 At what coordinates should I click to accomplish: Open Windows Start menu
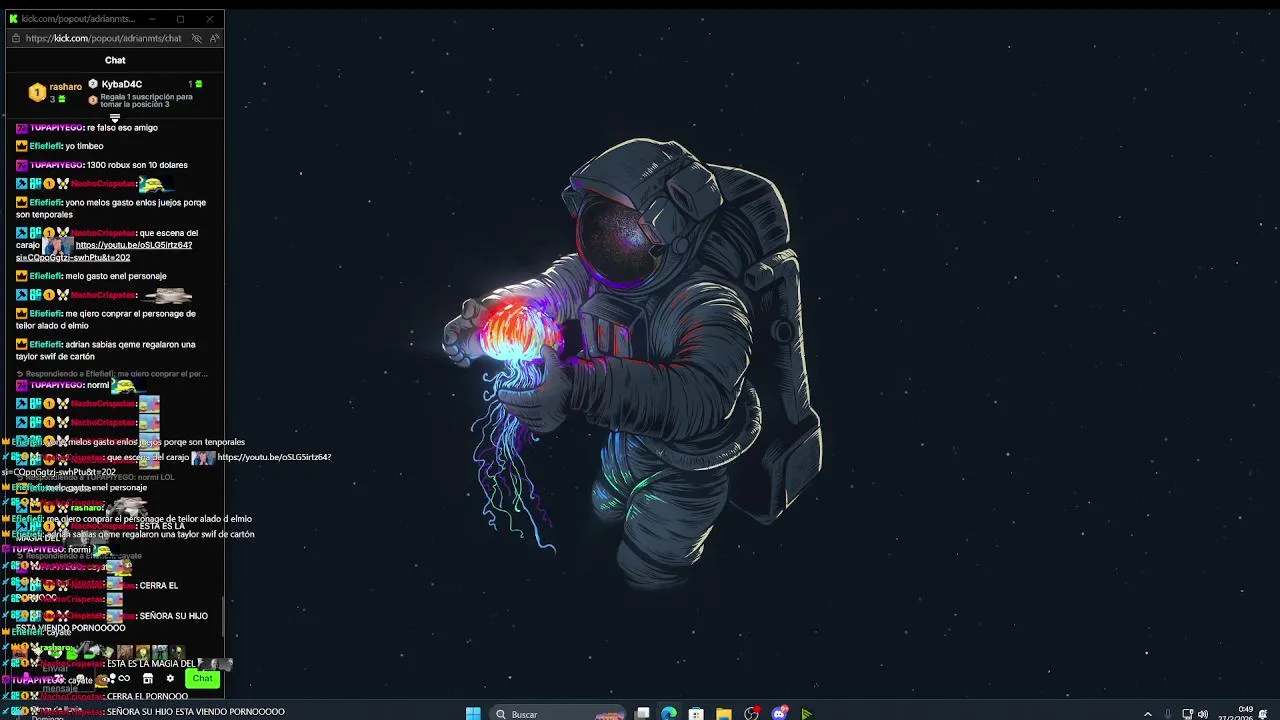point(473,713)
